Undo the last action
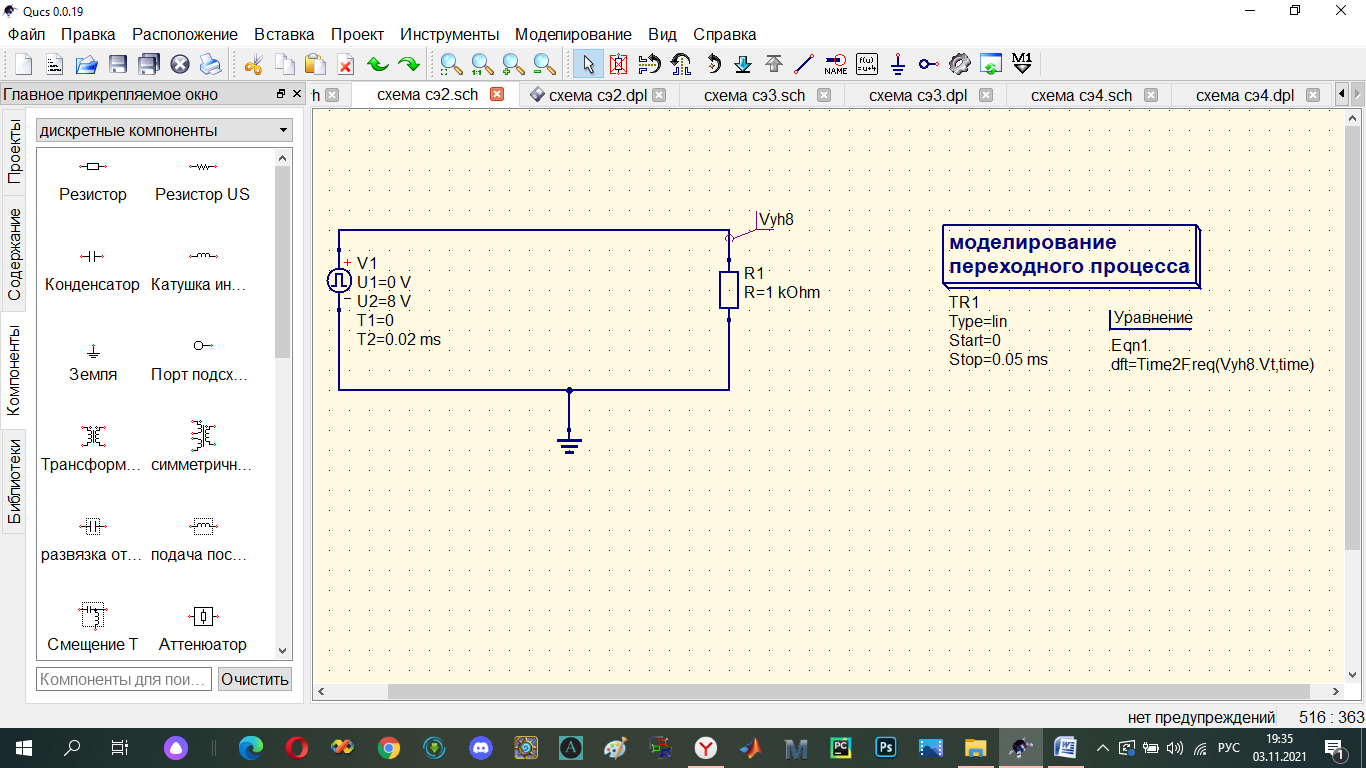This screenshot has height=768, width=1366. point(377,65)
